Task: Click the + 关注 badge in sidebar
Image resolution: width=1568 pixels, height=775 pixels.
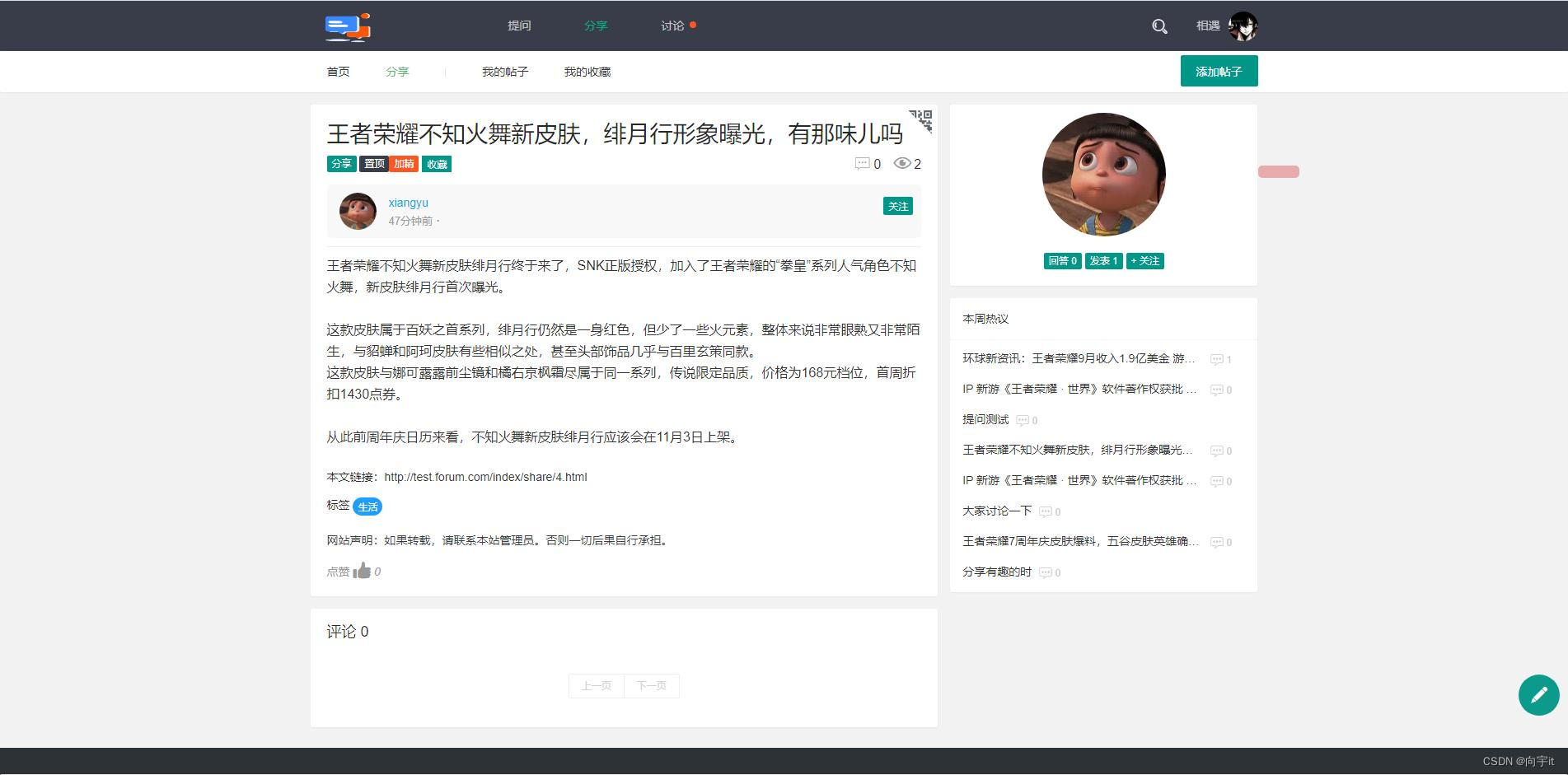Action: 1145,261
